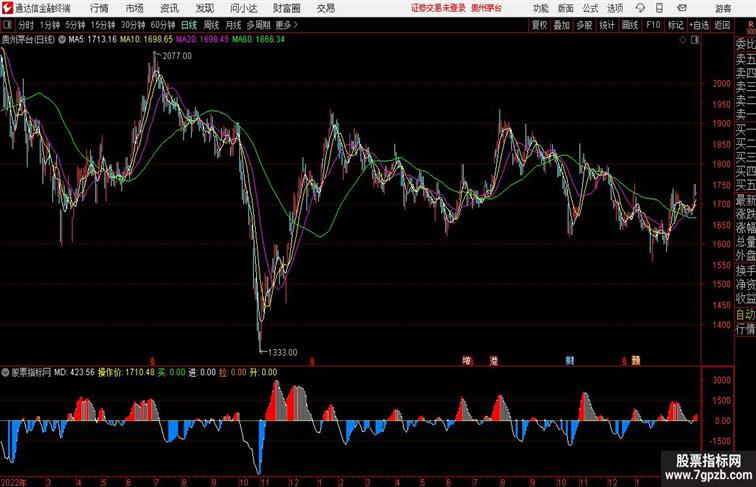Toggle the left panel icon beside 分时

(7, 25)
